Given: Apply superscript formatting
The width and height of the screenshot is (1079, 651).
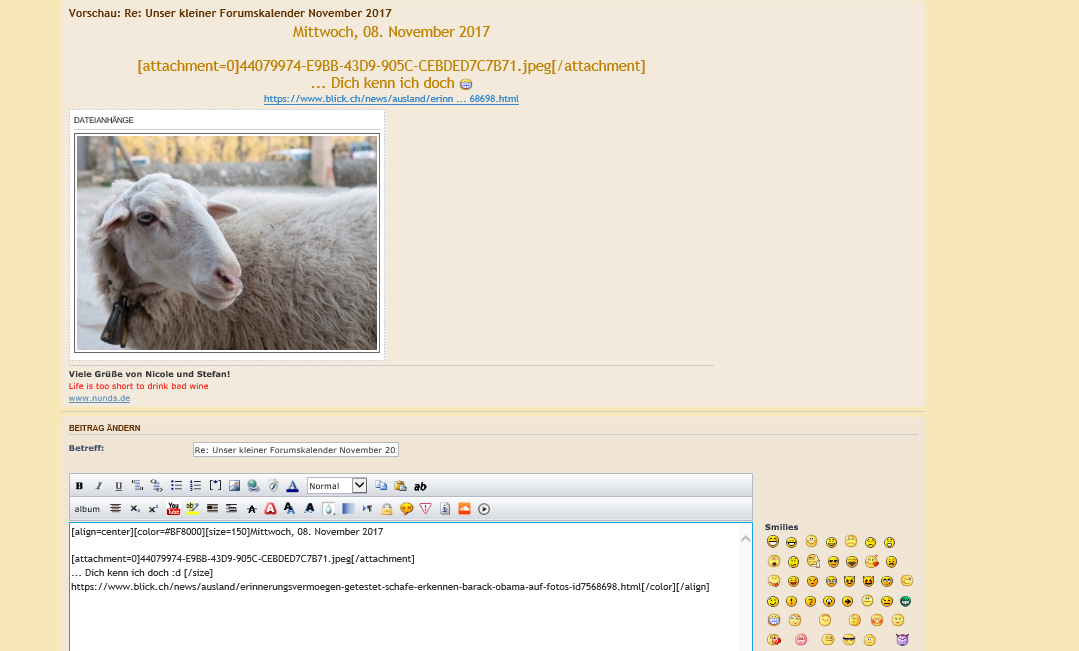Looking at the screenshot, I should 153,509.
